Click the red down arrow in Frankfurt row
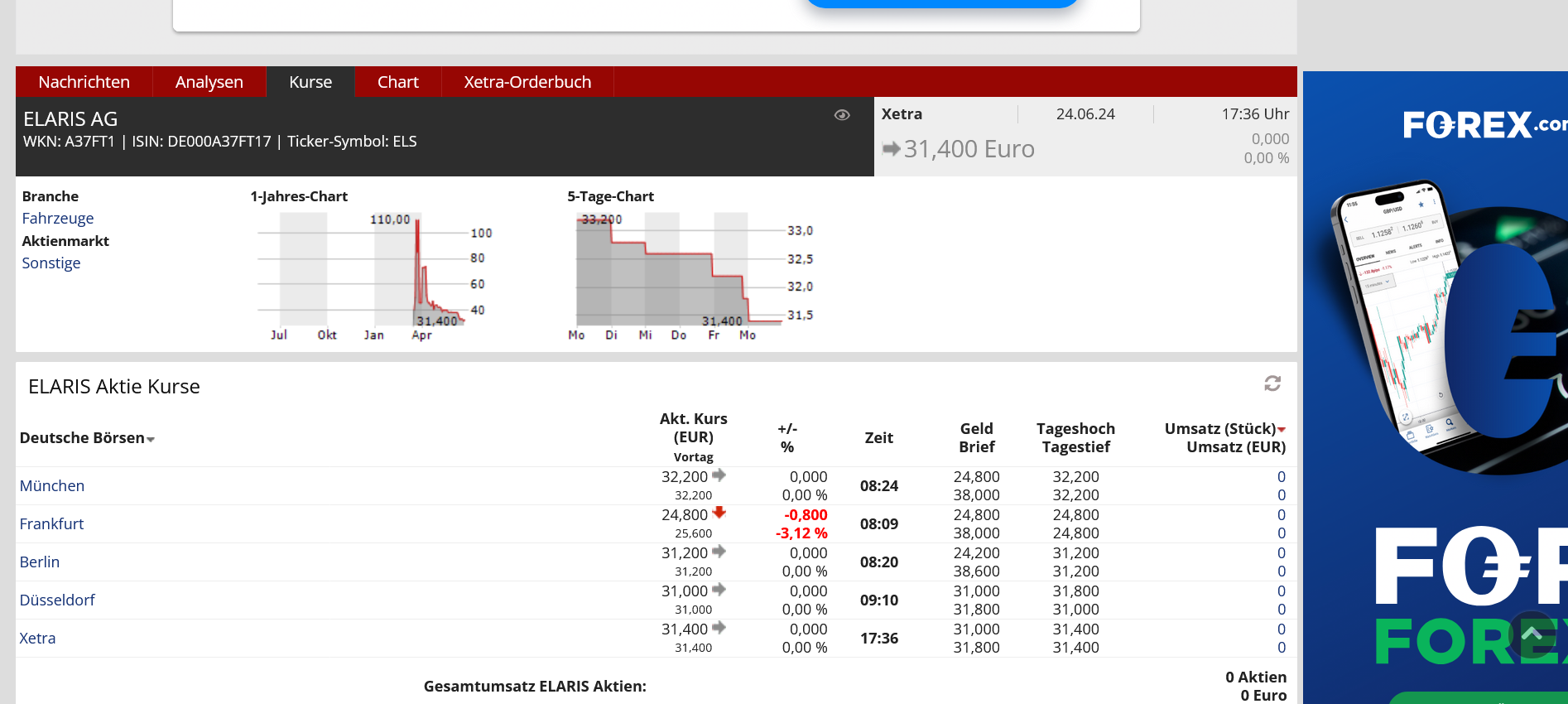Viewport: 1568px width, 704px height. tap(719, 513)
